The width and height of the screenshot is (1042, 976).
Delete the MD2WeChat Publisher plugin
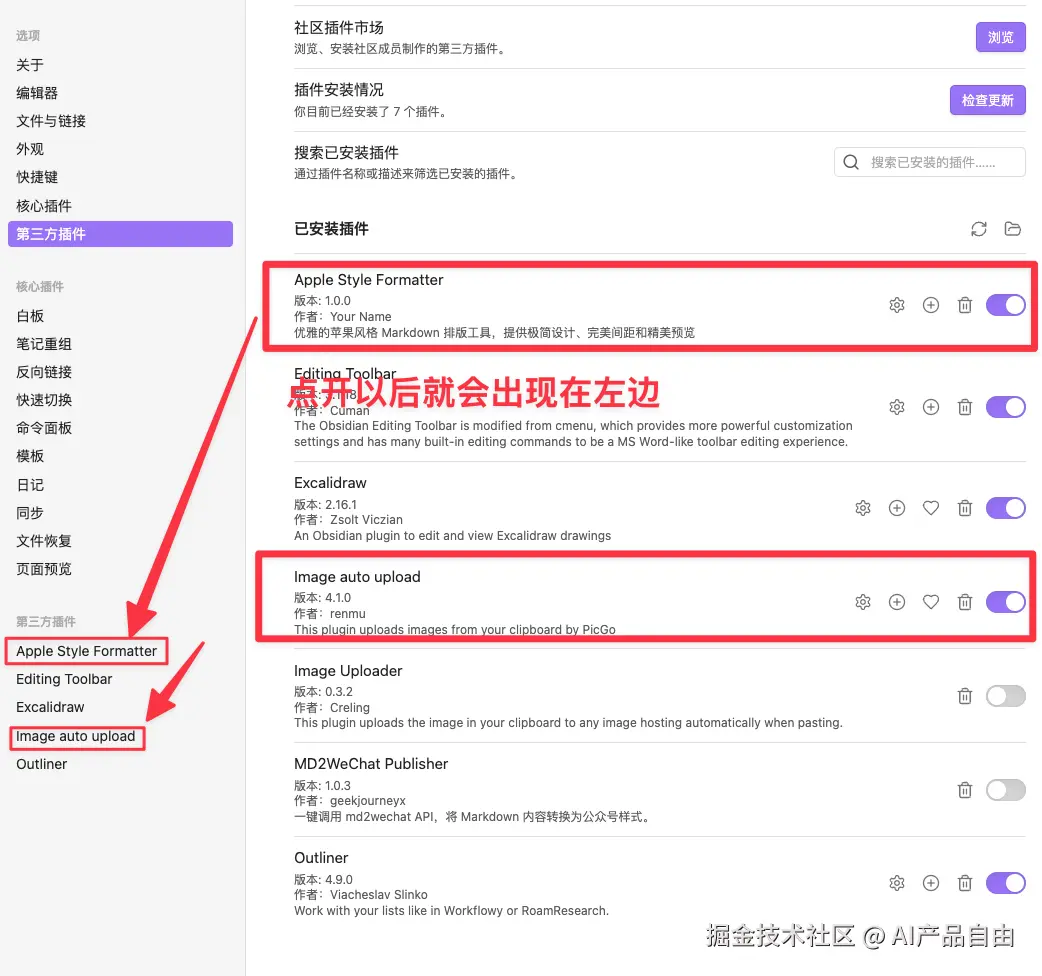click(964, 790)
